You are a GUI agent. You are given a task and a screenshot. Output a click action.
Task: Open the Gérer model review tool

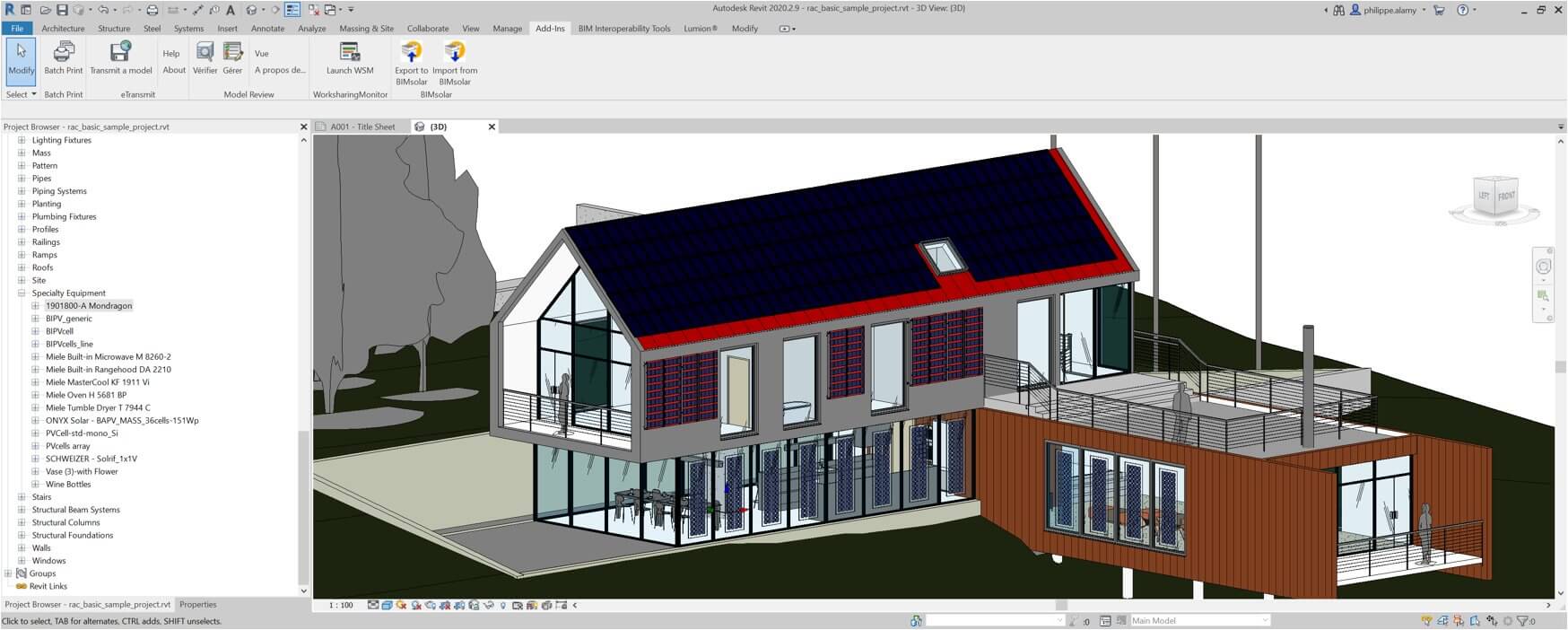coord(233,53)
